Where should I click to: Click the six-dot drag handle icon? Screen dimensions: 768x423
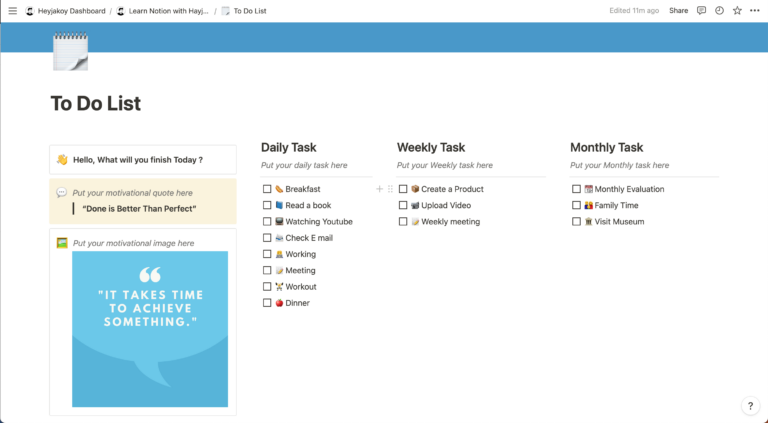click(390, 189)
